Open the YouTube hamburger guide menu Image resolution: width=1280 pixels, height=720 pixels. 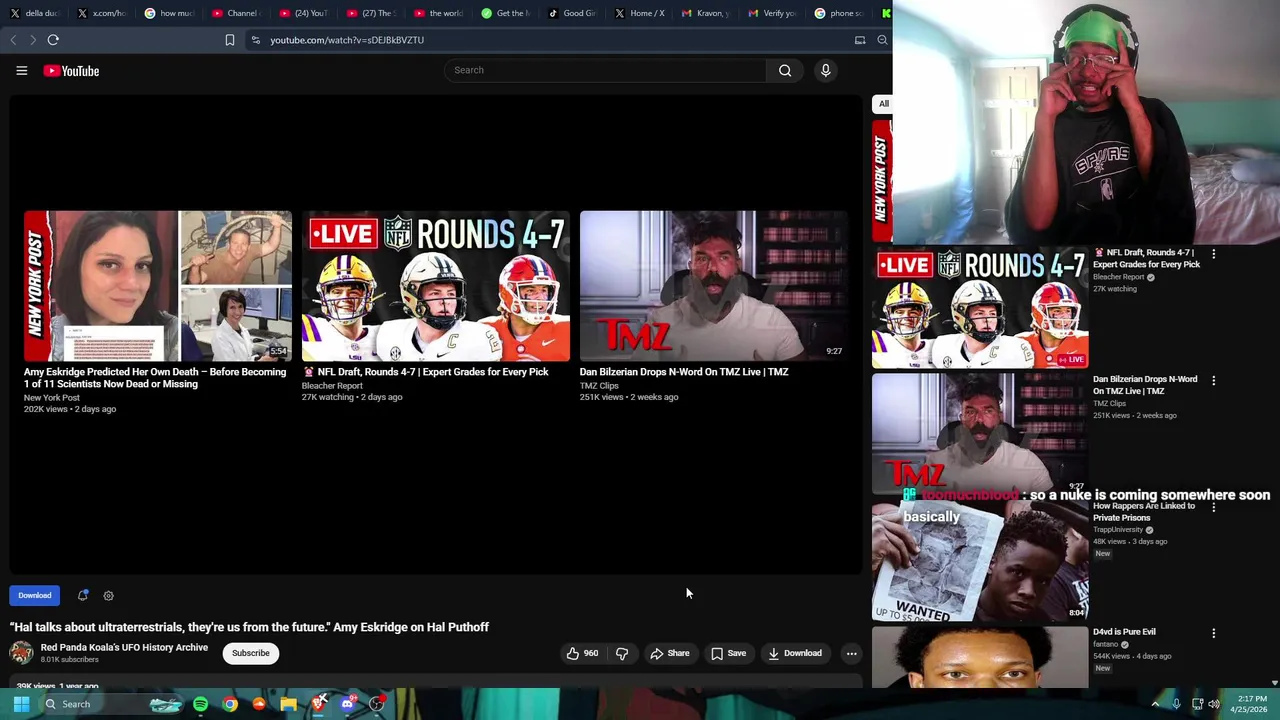[21, 70]
